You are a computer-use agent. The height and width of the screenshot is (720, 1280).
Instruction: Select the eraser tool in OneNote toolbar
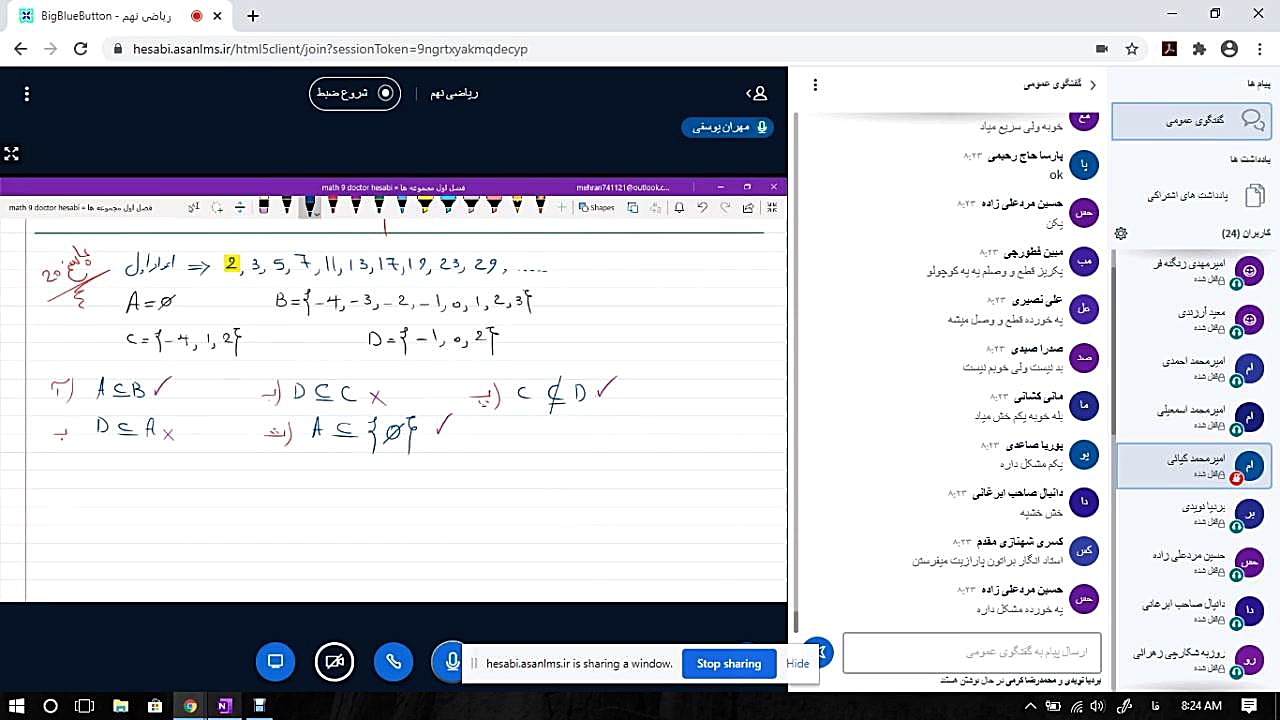click(263, 206)
